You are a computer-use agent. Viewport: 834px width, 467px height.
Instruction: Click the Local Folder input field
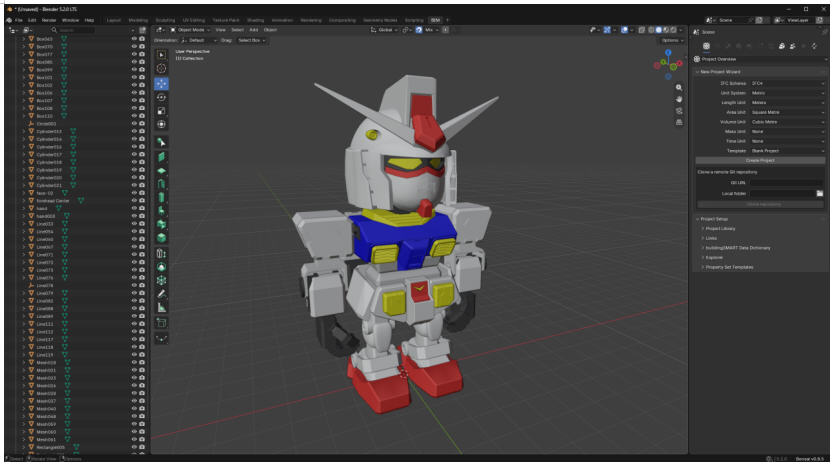(782, 194)
